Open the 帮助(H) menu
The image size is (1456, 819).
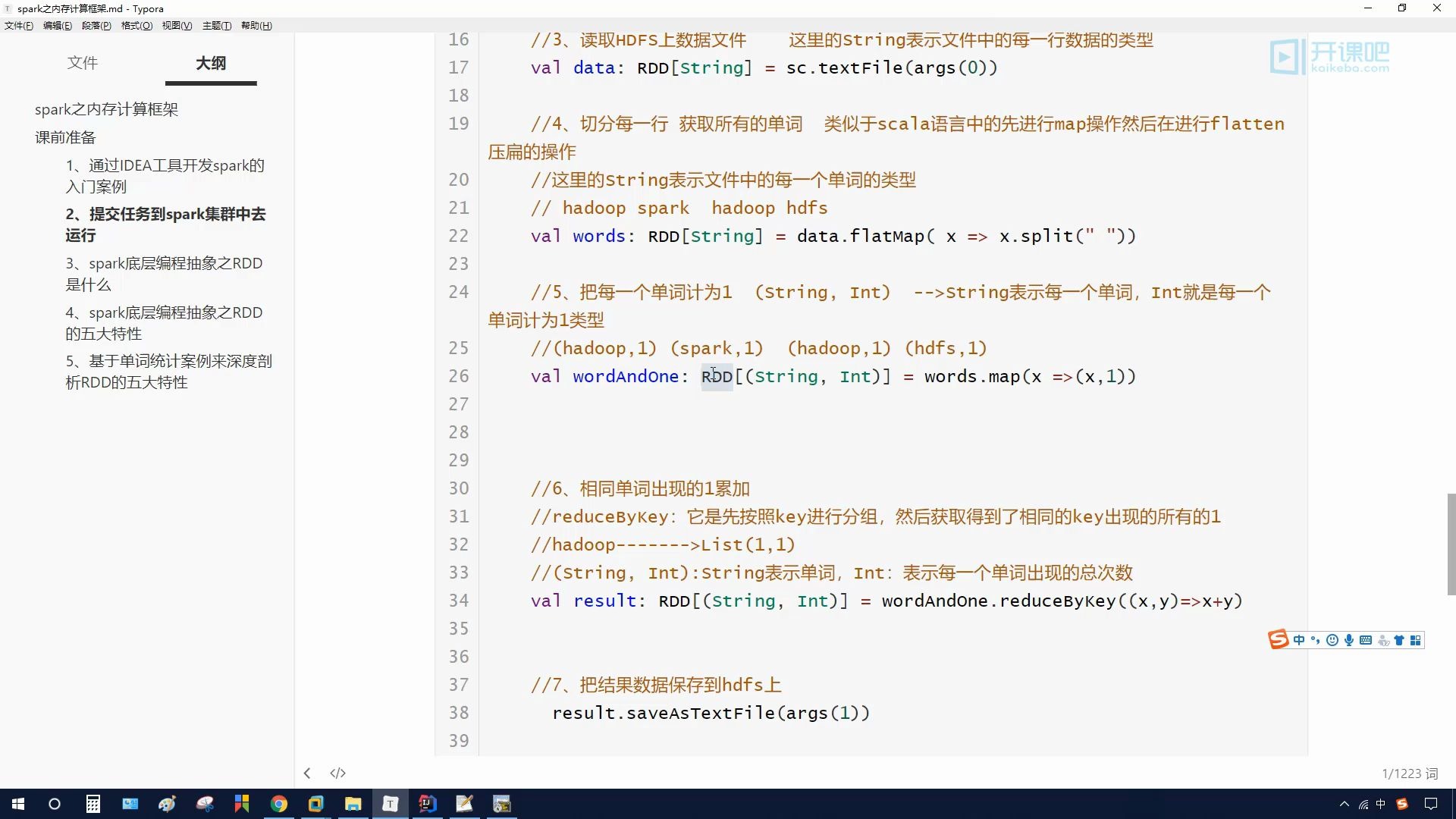click(256, 26)
